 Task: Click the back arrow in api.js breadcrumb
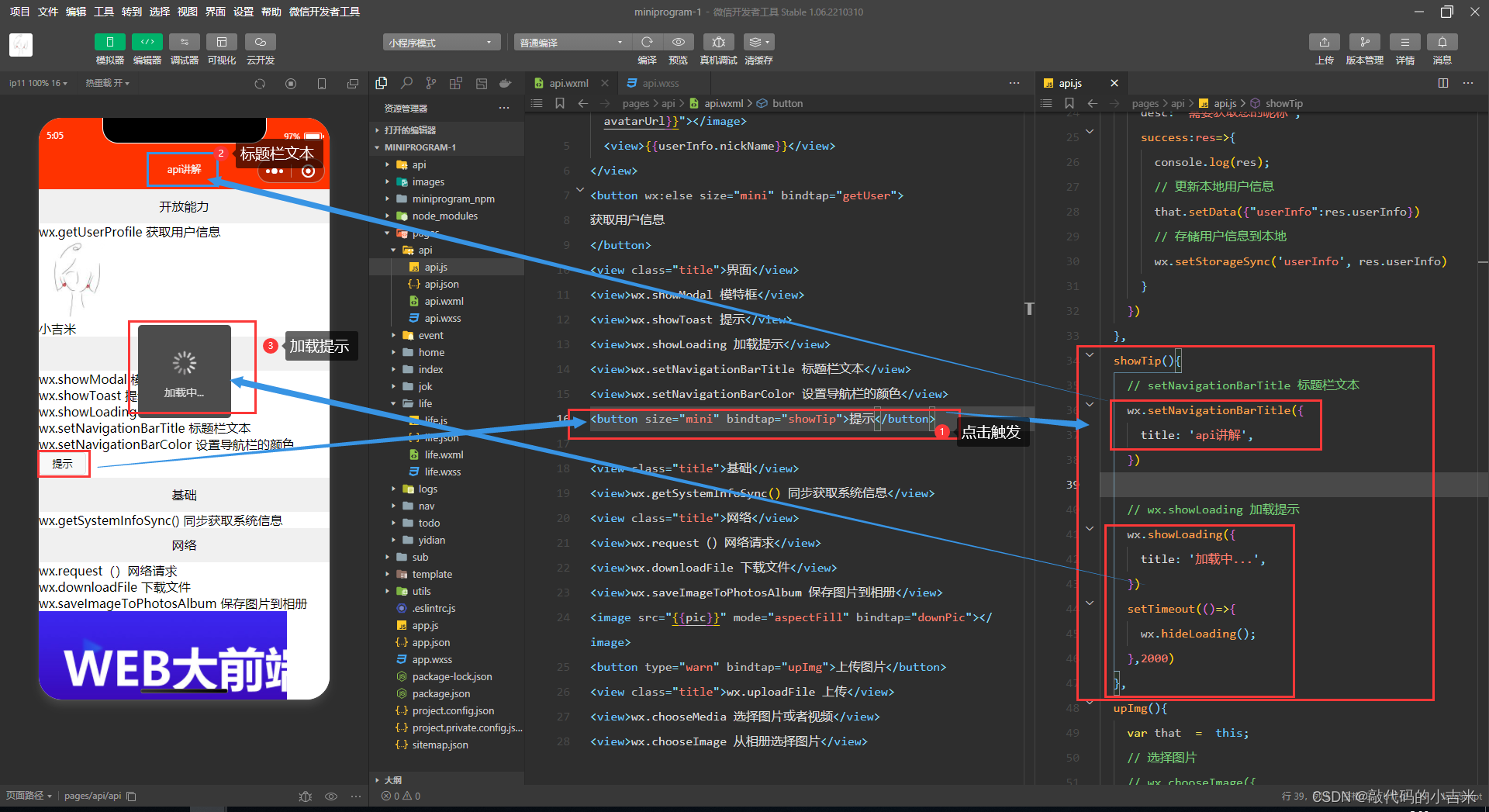1092,103
